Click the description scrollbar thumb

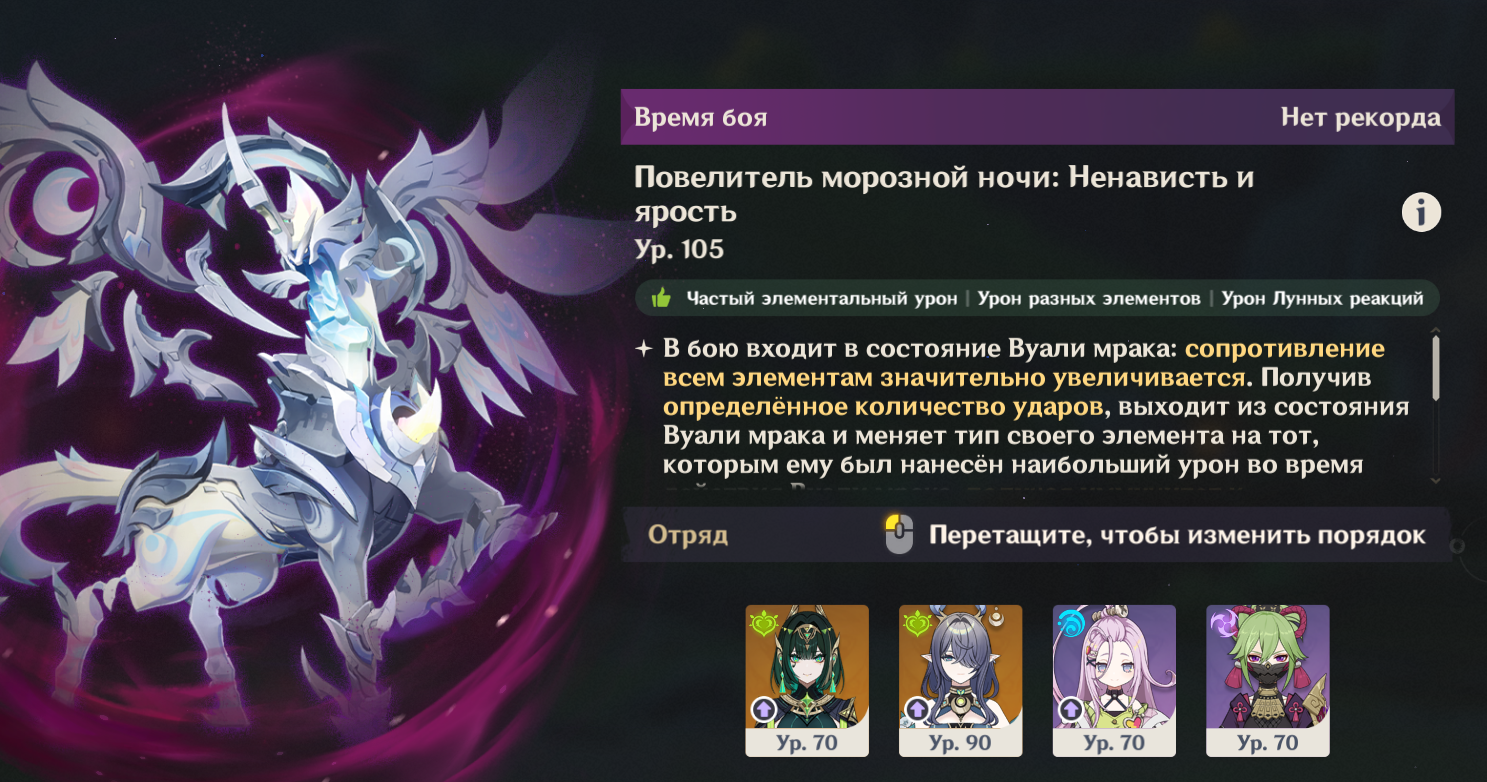point(1437,370)
